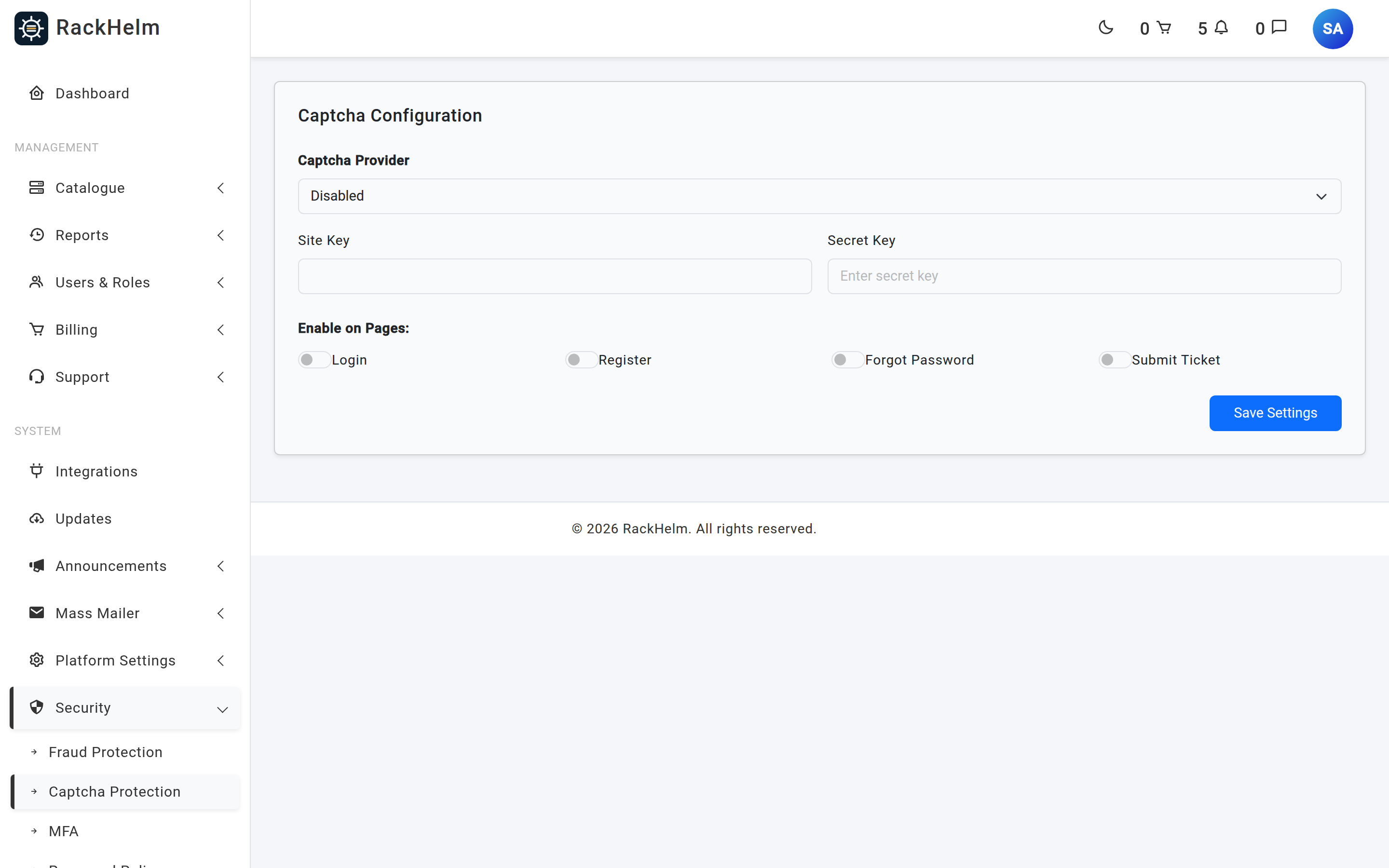Image resolution: width=1389 pixels, height=868 pixels.
Task: Expand the Announcements menu chevron
Action: click(220, 566)
